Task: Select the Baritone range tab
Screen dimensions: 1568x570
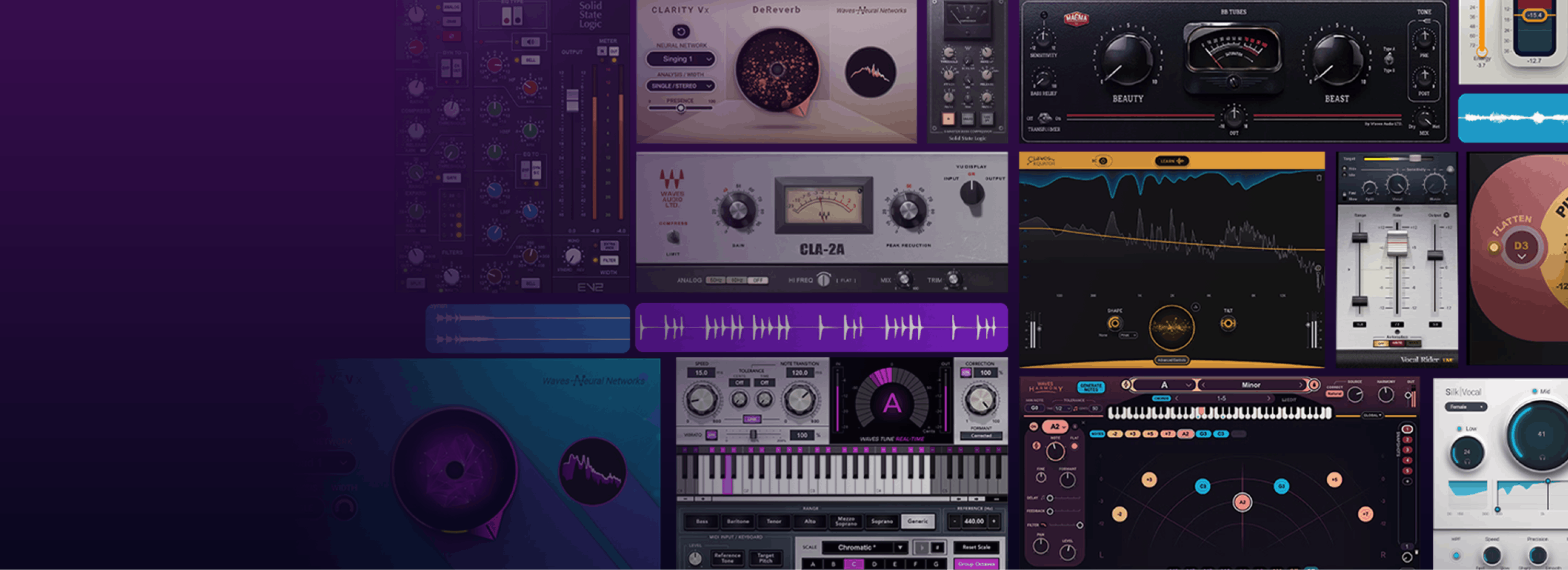Action: coord(737,522)
